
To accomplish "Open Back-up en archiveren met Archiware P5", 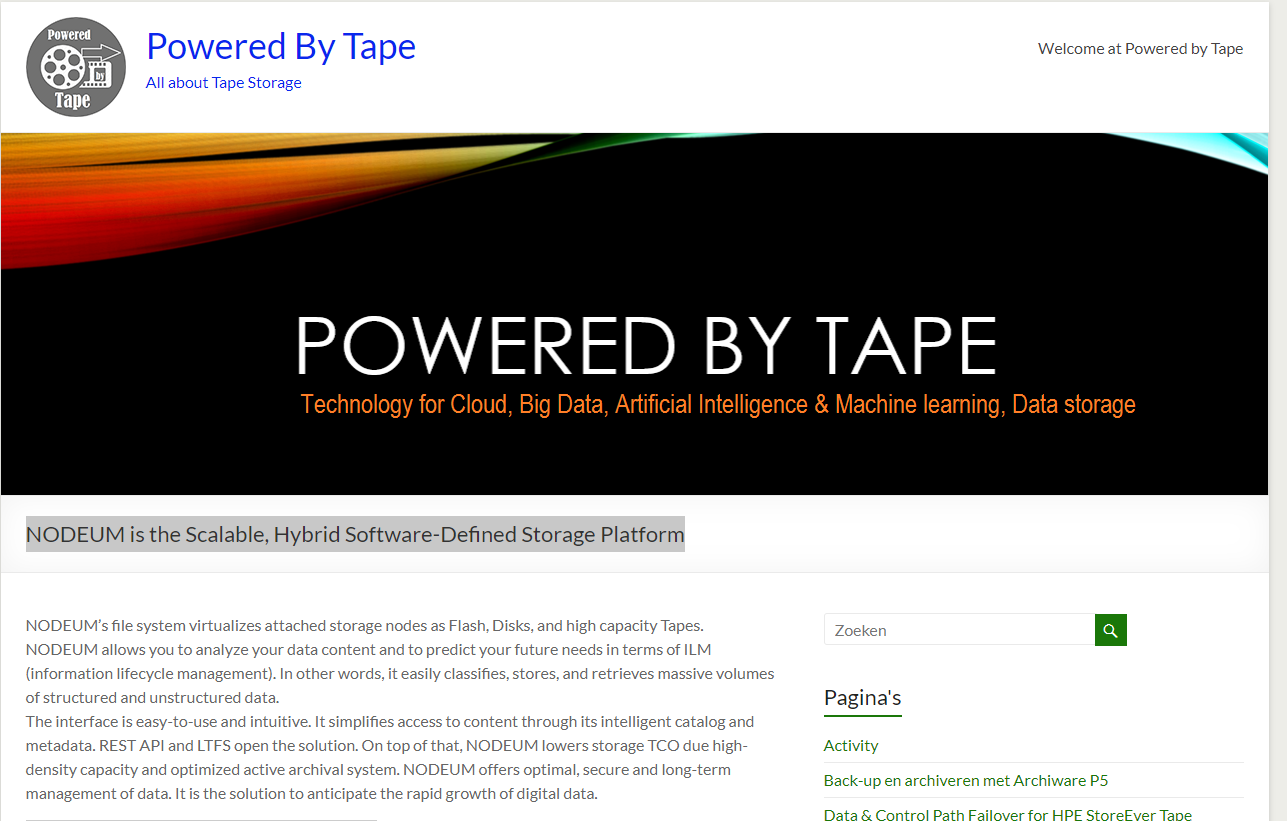I will 966,780.
